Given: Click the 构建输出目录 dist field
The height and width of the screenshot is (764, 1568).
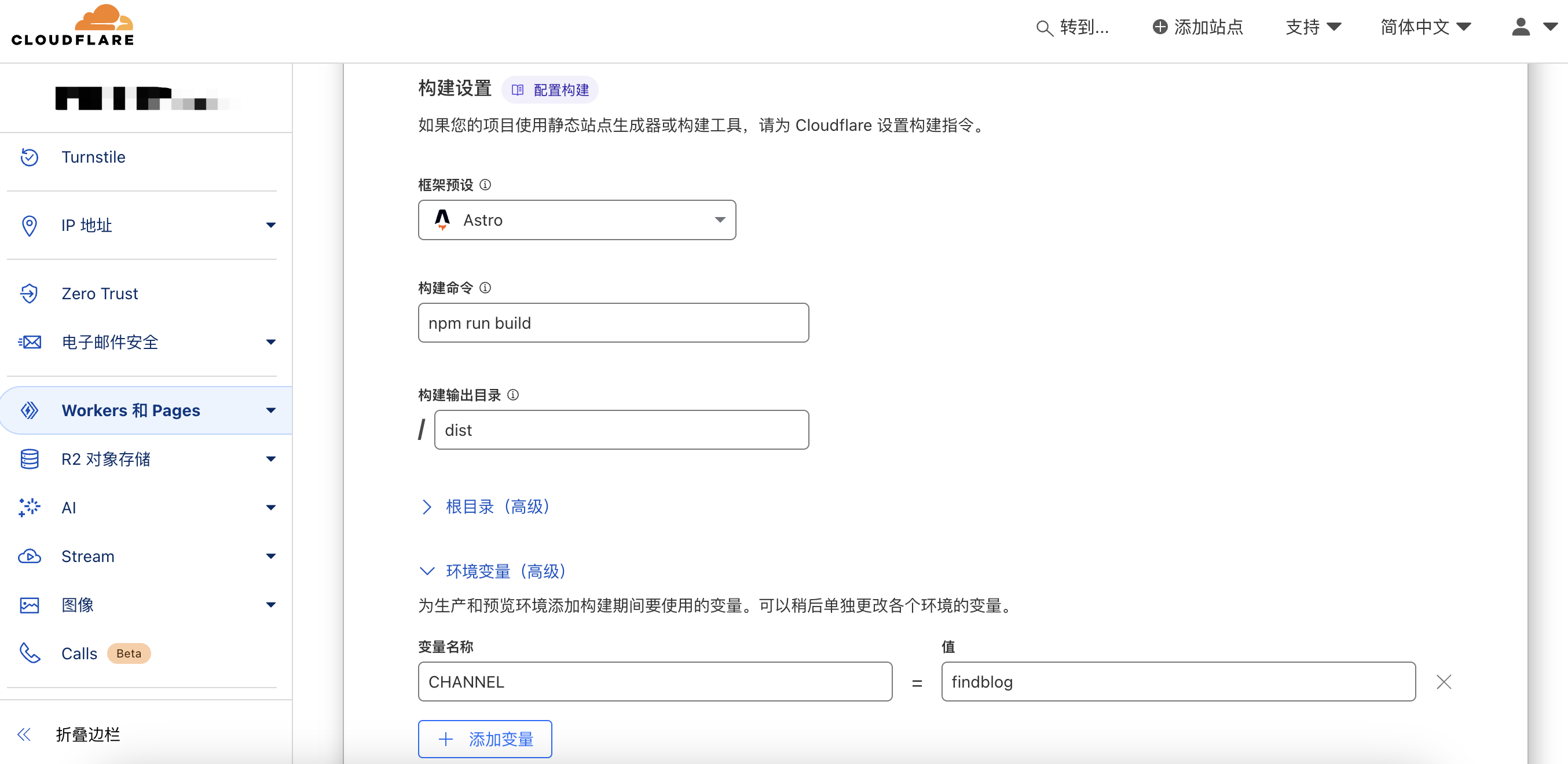Looking at the screenshot, I should [621, 429].
